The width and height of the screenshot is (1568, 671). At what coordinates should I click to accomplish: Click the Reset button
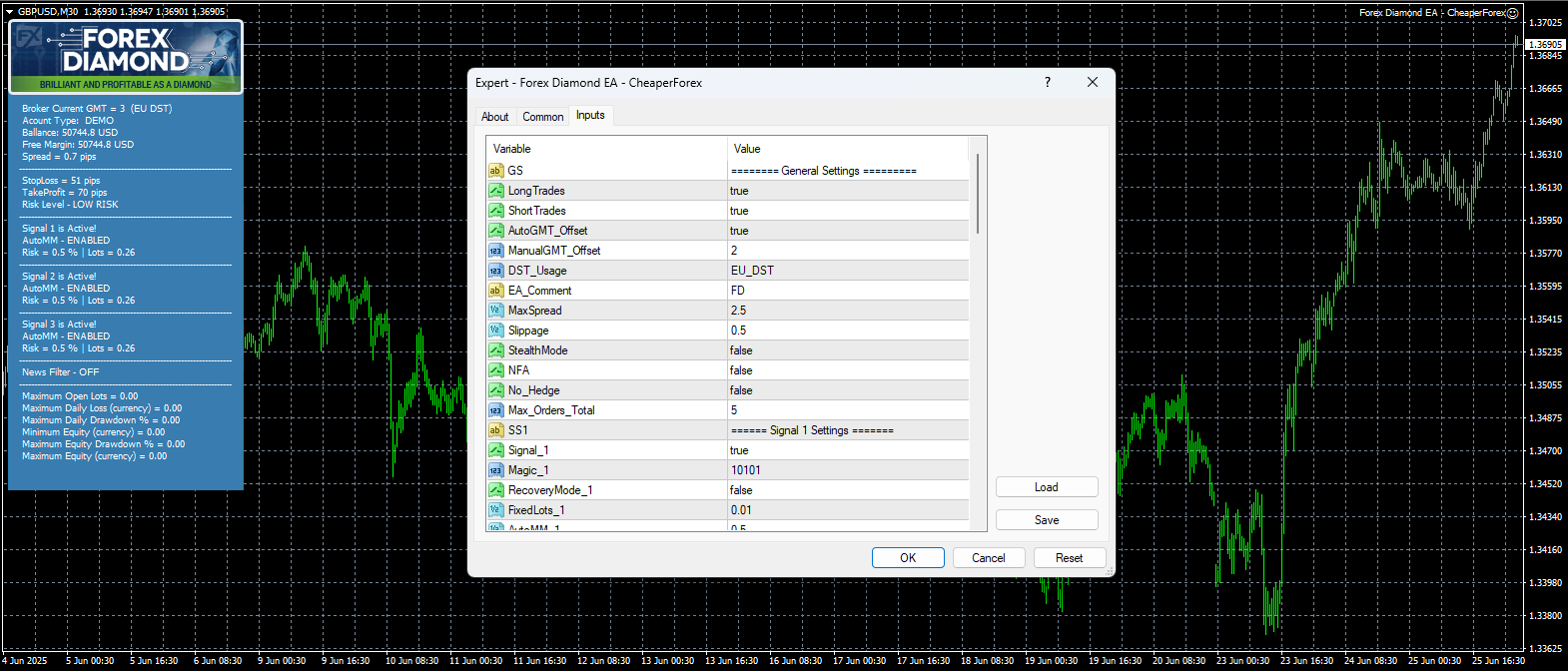click(1070, 558)
